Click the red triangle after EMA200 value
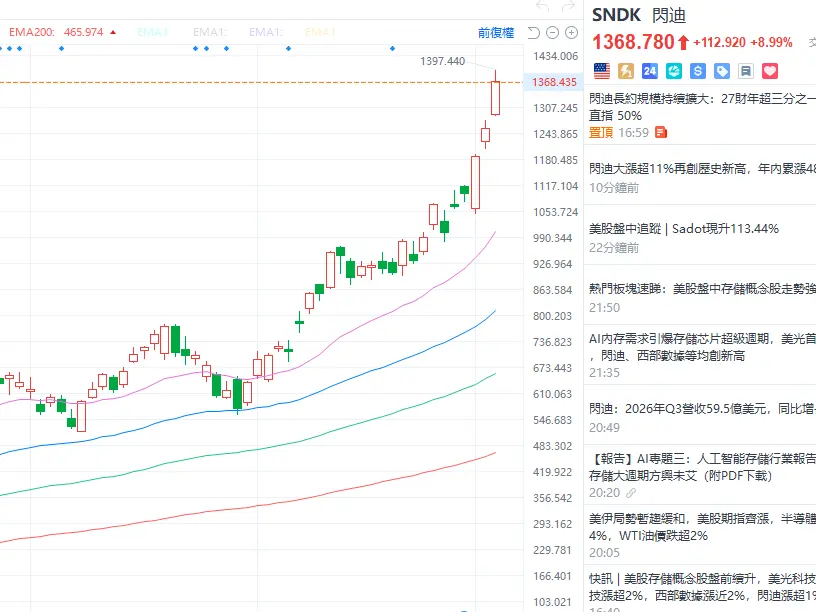Viewport: 816px width, 612px height. (x=113, y=32)
